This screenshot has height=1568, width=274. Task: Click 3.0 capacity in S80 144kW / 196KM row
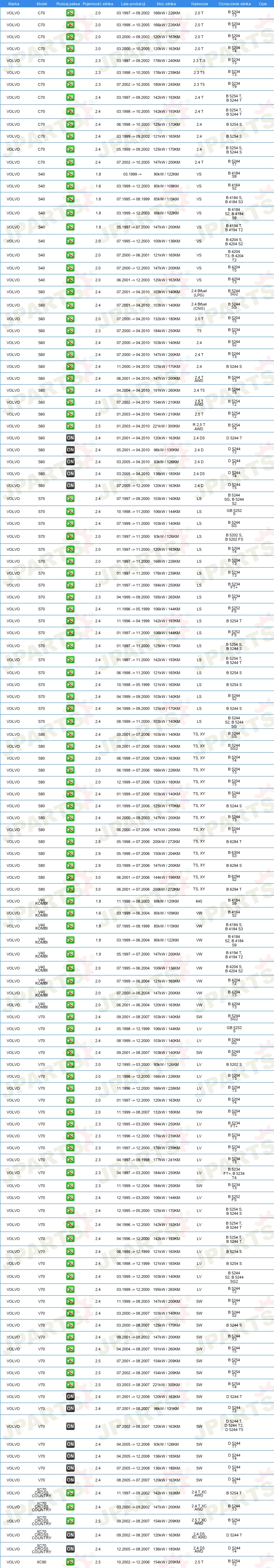point(98,877)
